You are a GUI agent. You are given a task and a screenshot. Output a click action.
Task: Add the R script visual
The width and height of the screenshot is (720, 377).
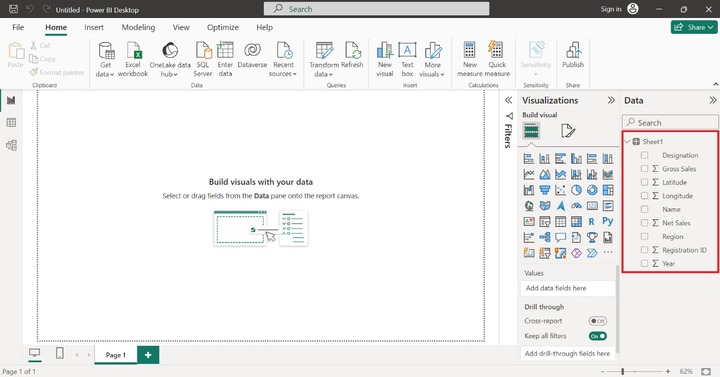[592, 222]
